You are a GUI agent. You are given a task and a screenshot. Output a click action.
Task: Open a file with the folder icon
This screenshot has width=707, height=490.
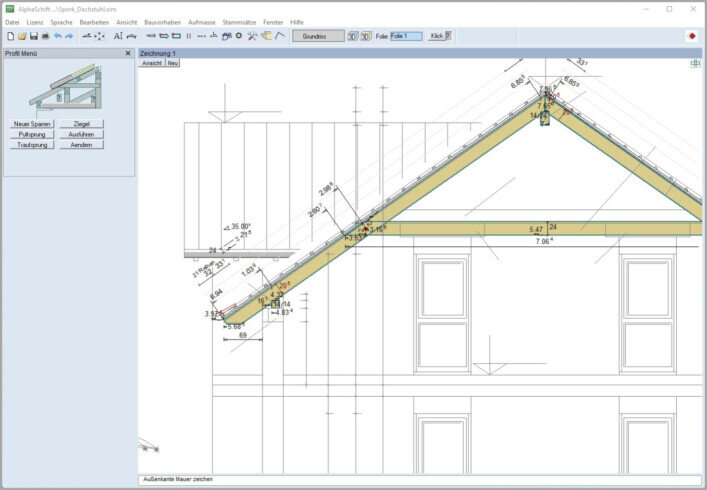(21, 36)
